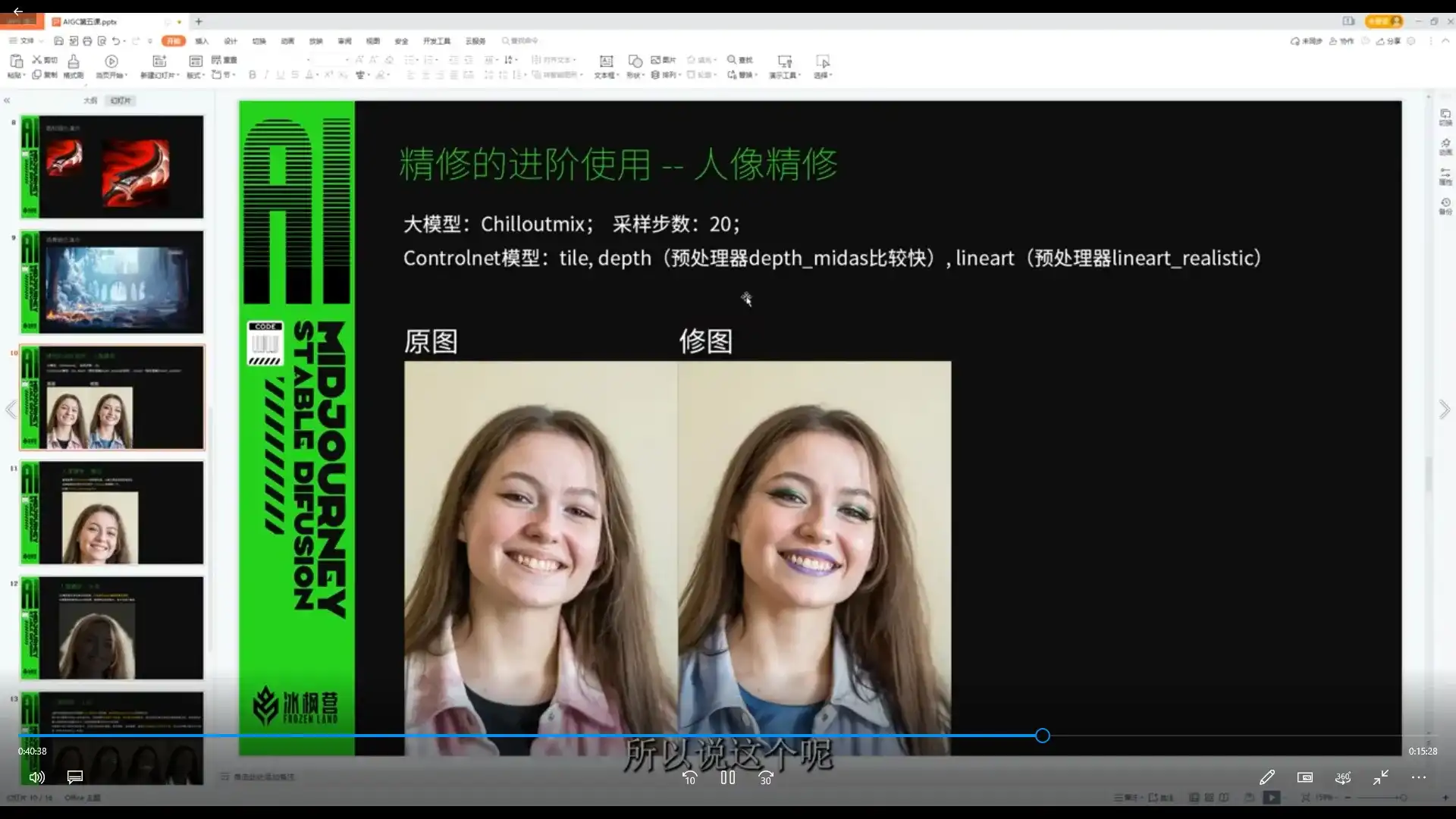
Task: Select the annotation pencil in the video player
Action: click(x=1266, y=777)
